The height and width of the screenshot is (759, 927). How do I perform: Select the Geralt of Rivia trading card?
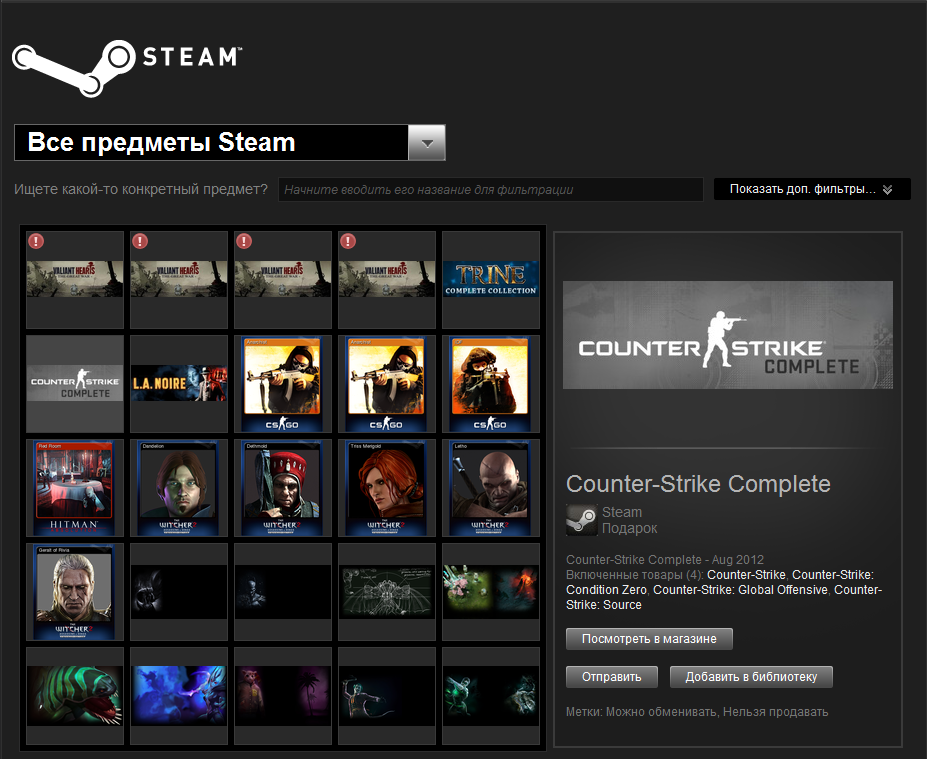74,592
